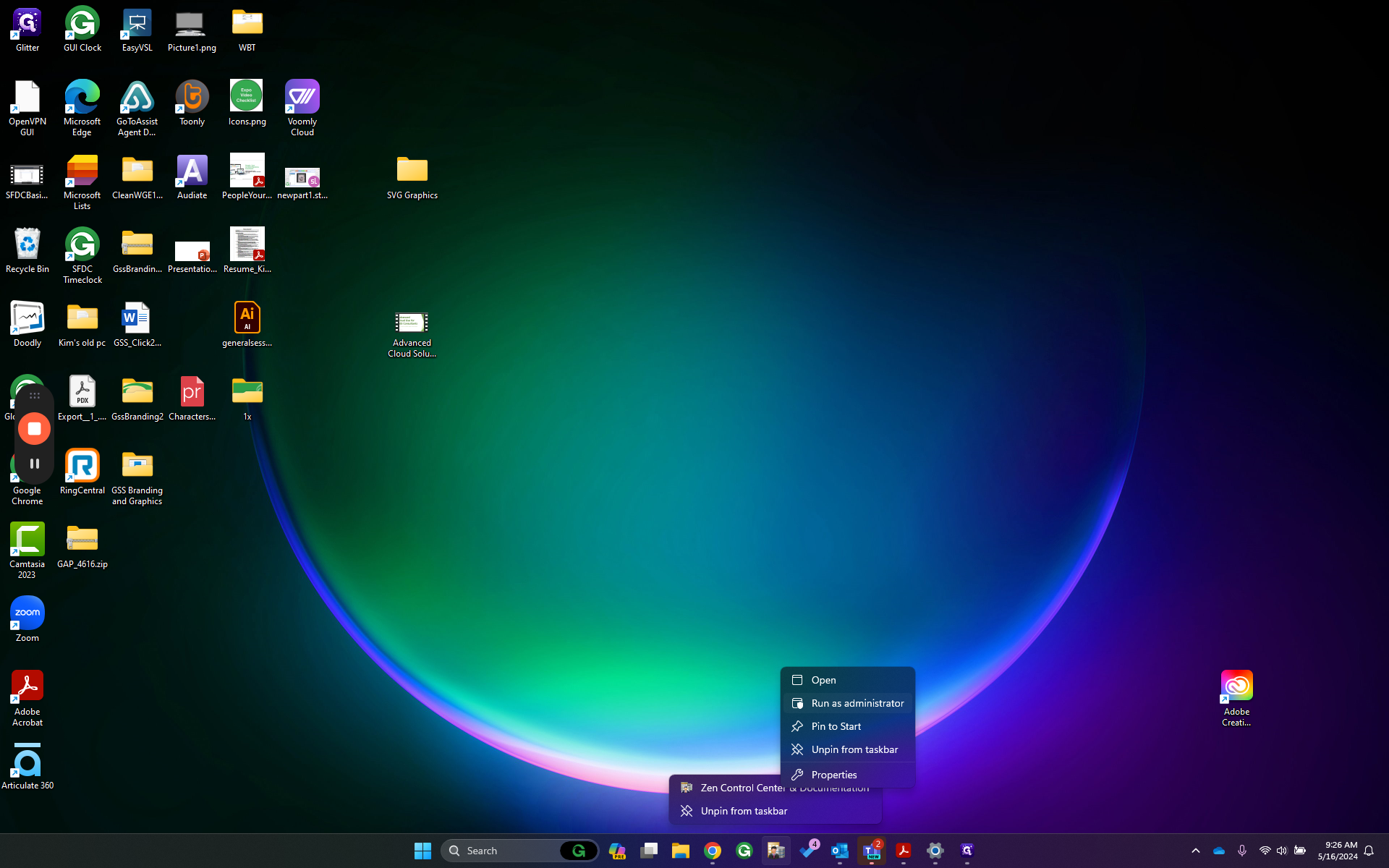Click the taskbar Search box
This screenshot has height=868, width=1389.
(x=519, y=851)
